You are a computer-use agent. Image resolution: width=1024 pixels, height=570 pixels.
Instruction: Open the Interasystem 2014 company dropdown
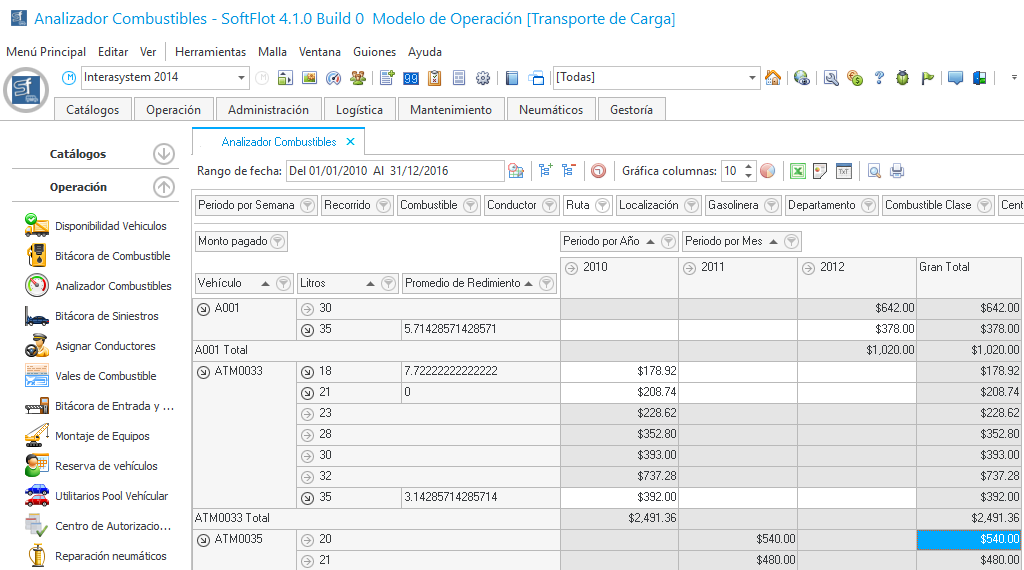[x=242, y=78]
